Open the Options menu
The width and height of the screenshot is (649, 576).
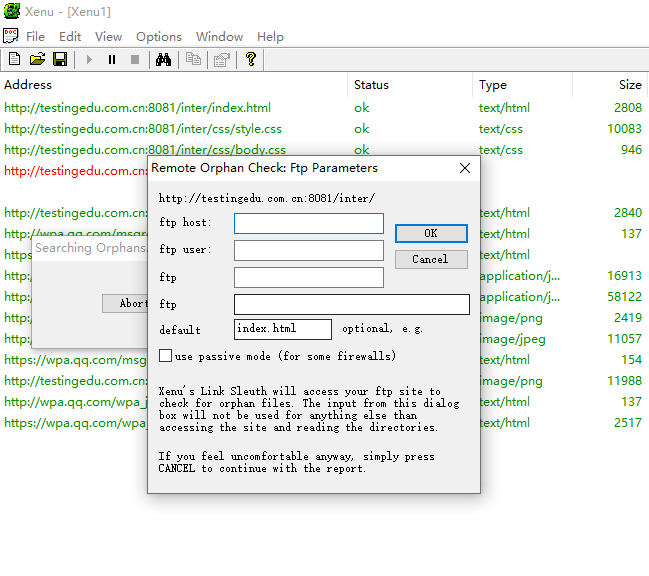click(x=159, y=37)
